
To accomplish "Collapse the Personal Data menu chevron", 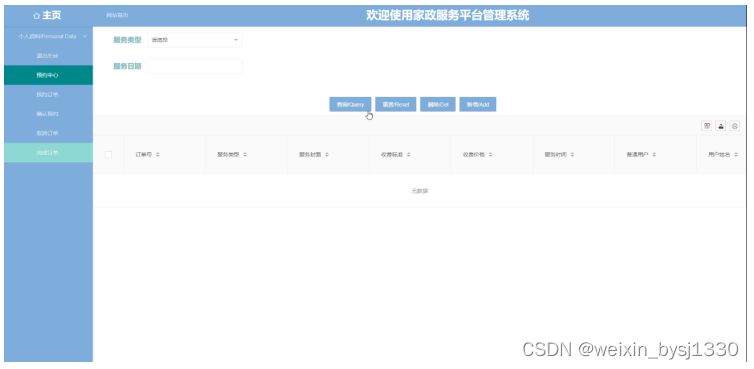I will (x=85, y=36).
